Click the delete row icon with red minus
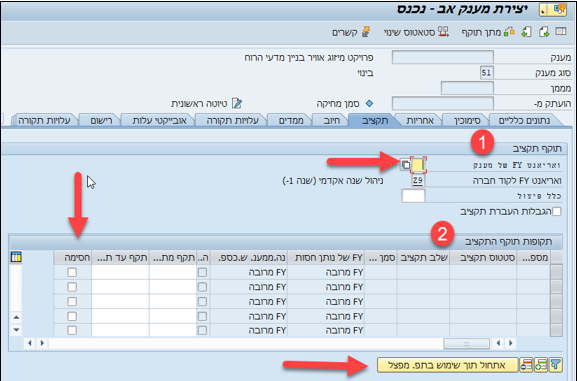Viewport: 577px width, 381px height. point(526,365)
